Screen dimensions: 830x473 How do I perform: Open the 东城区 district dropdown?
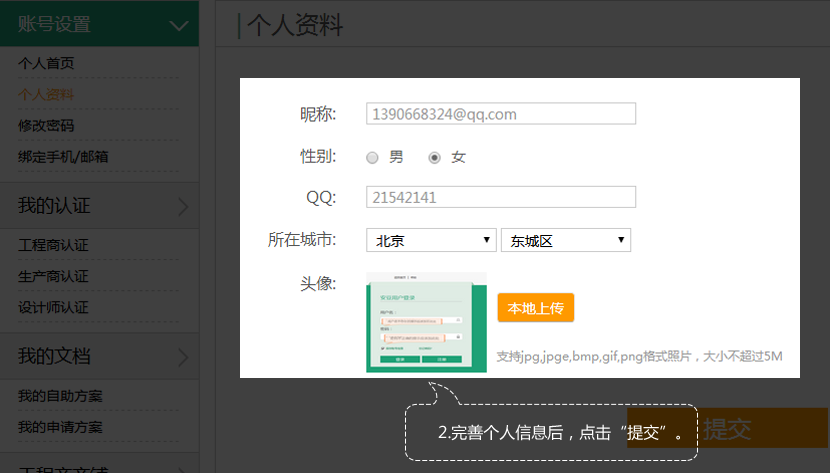[x=565, y=240]
